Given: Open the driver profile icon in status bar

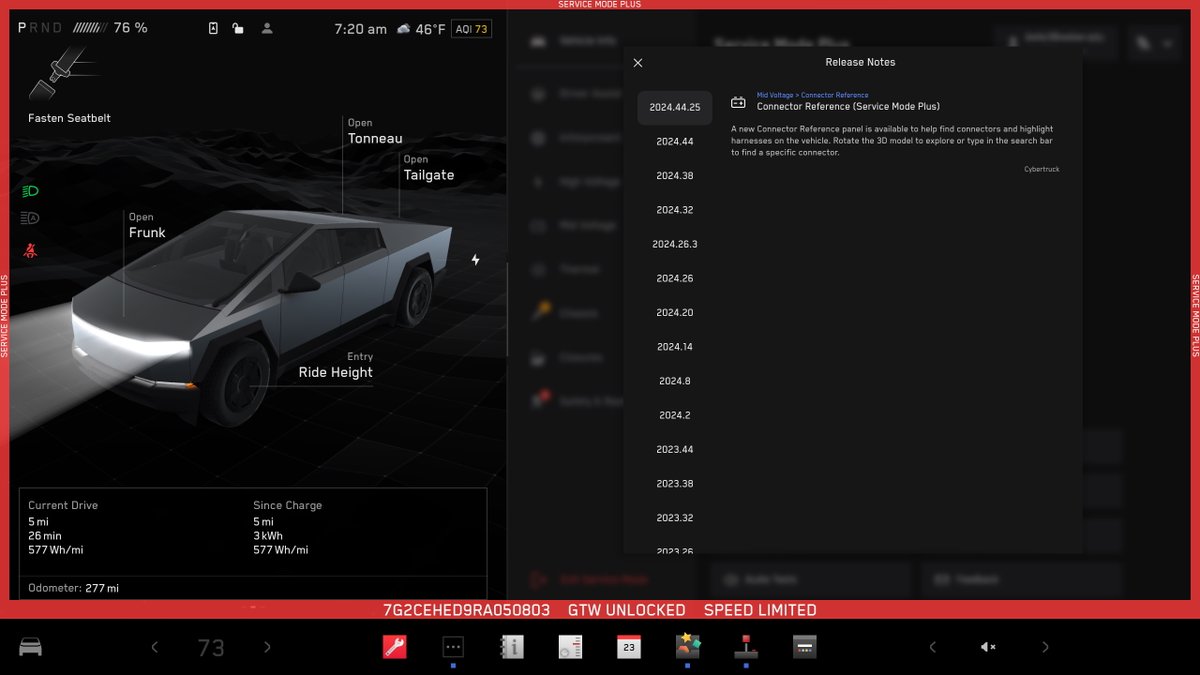Looking at the screenshot, I should point(267,29).
